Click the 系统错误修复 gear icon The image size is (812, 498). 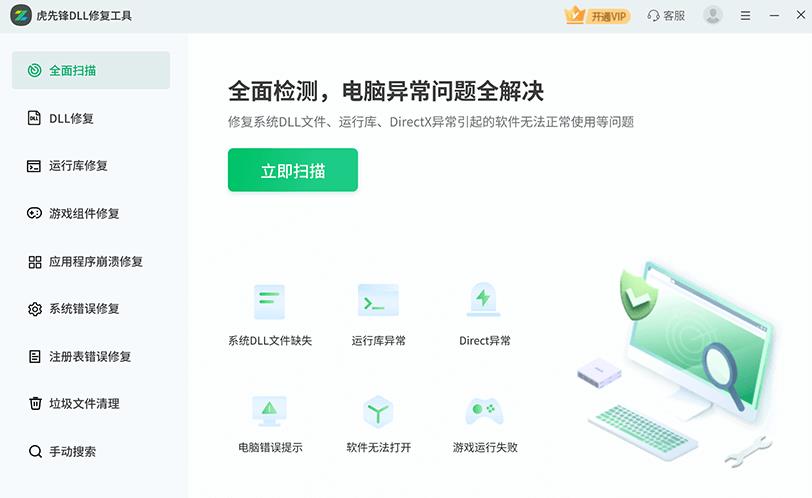point(35,309)
